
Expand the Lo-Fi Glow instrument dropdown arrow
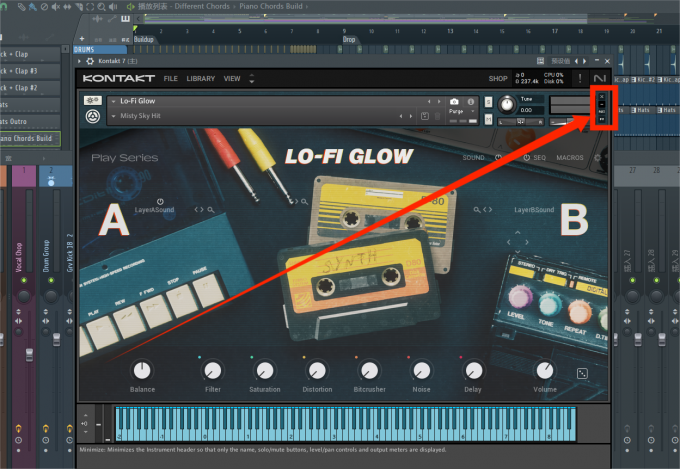[114, 101]
